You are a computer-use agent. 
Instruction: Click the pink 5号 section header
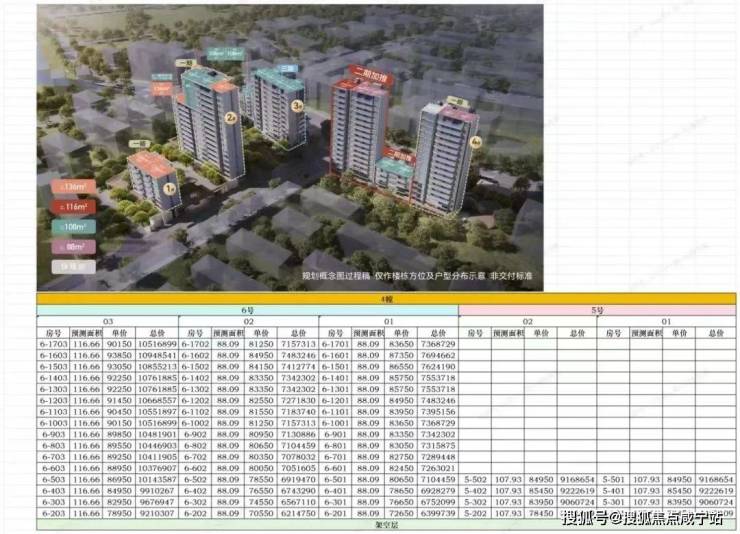click(x=598, y=310)
